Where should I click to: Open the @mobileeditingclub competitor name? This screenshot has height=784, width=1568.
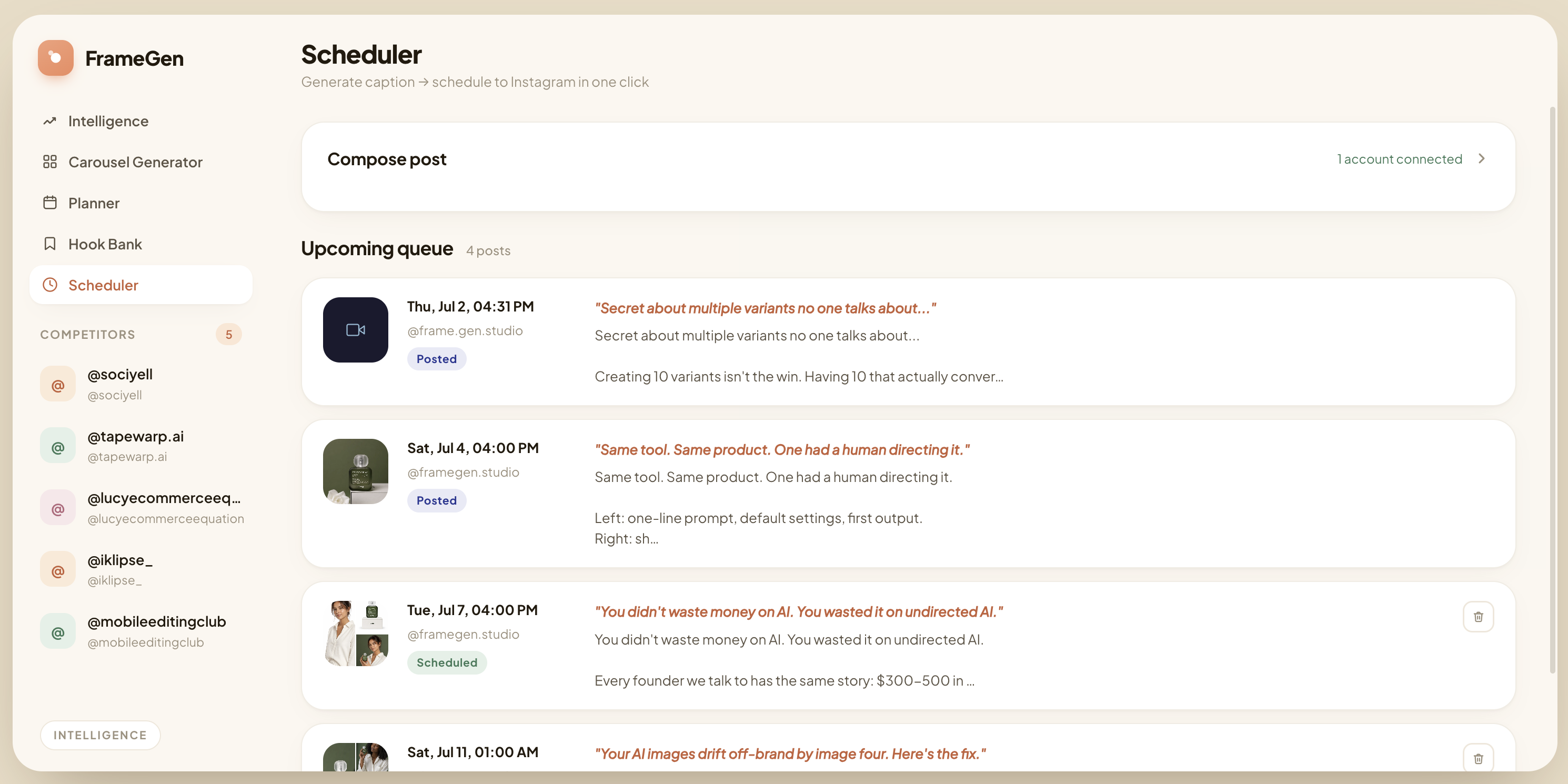(157, 621)
